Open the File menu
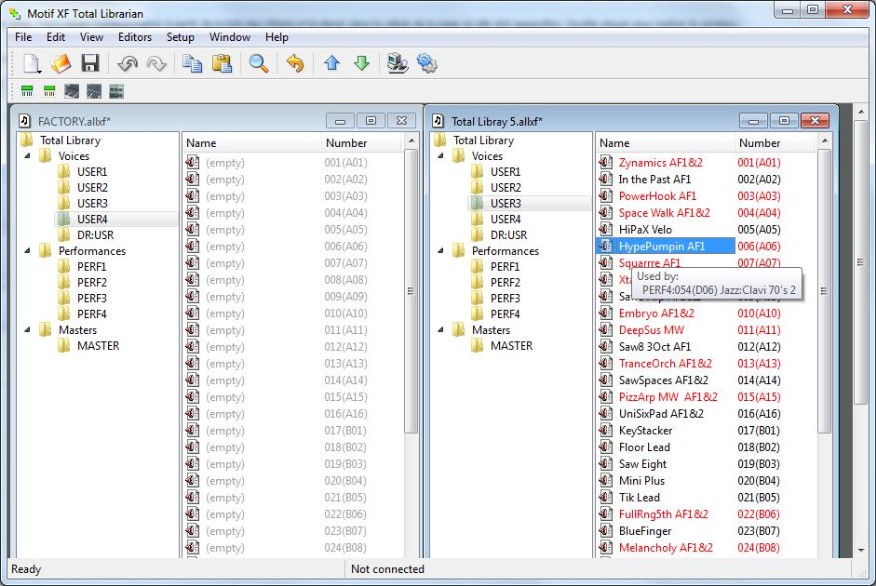 (x=23, y=37)
